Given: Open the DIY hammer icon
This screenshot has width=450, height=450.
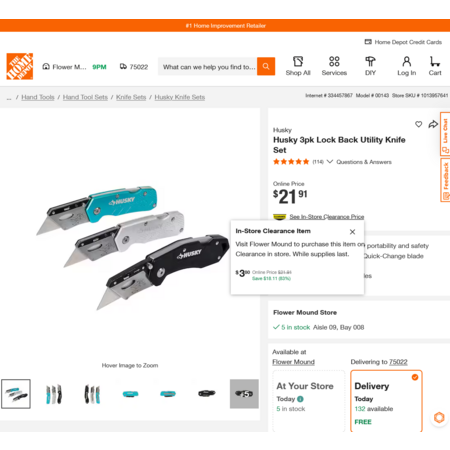Looking at the screenshot, I should tap(370, 62).
